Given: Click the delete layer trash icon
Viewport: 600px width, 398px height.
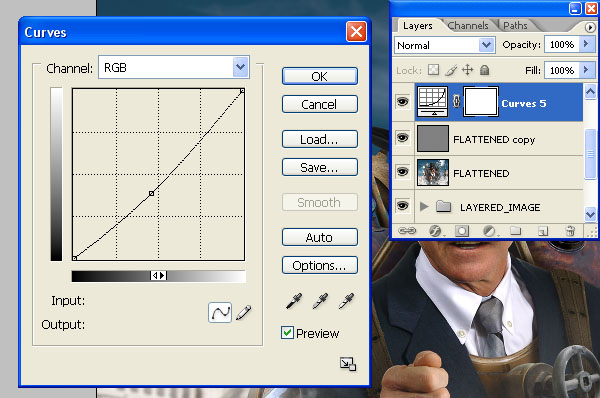Looking at the screenshot, I should coord(570,231).
